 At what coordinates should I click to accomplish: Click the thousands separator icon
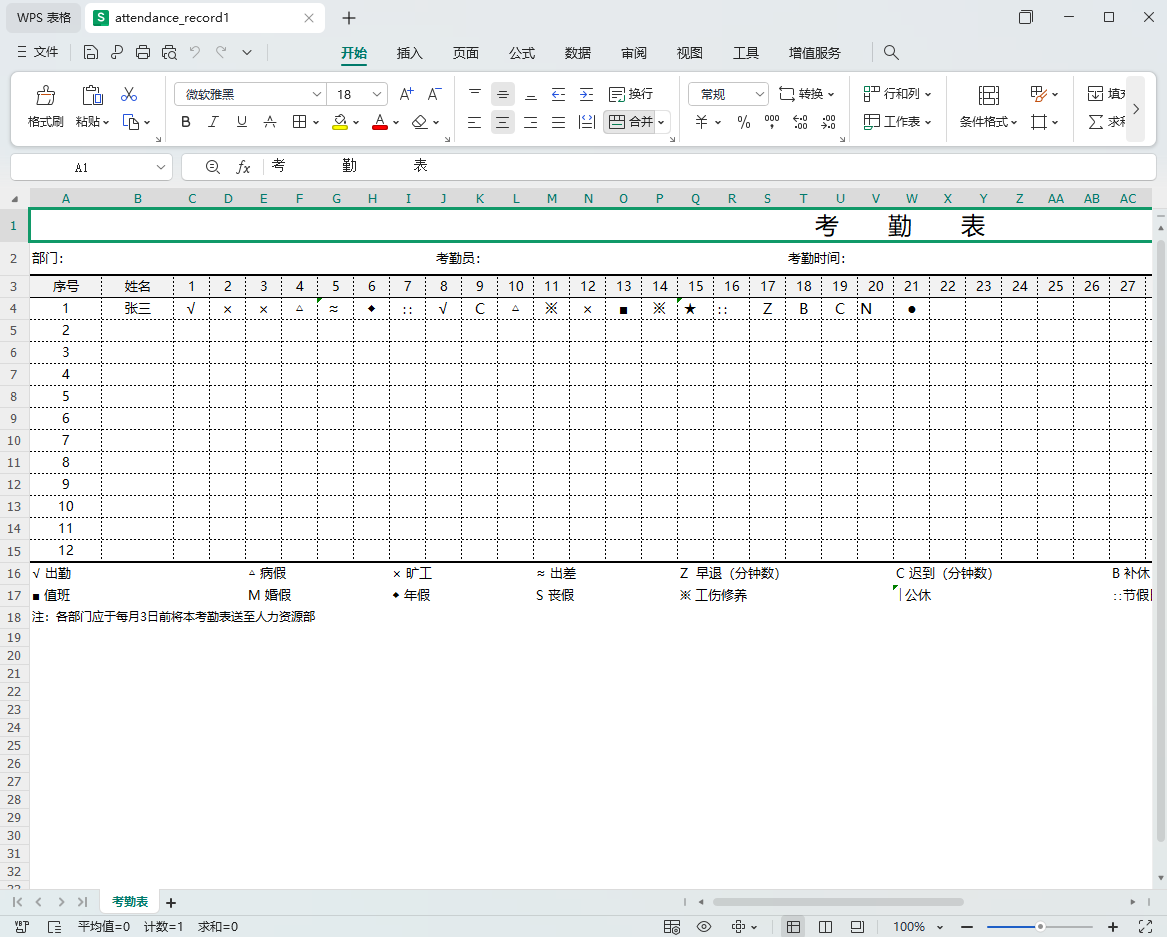pyautogui.click(x=772, y=122)
